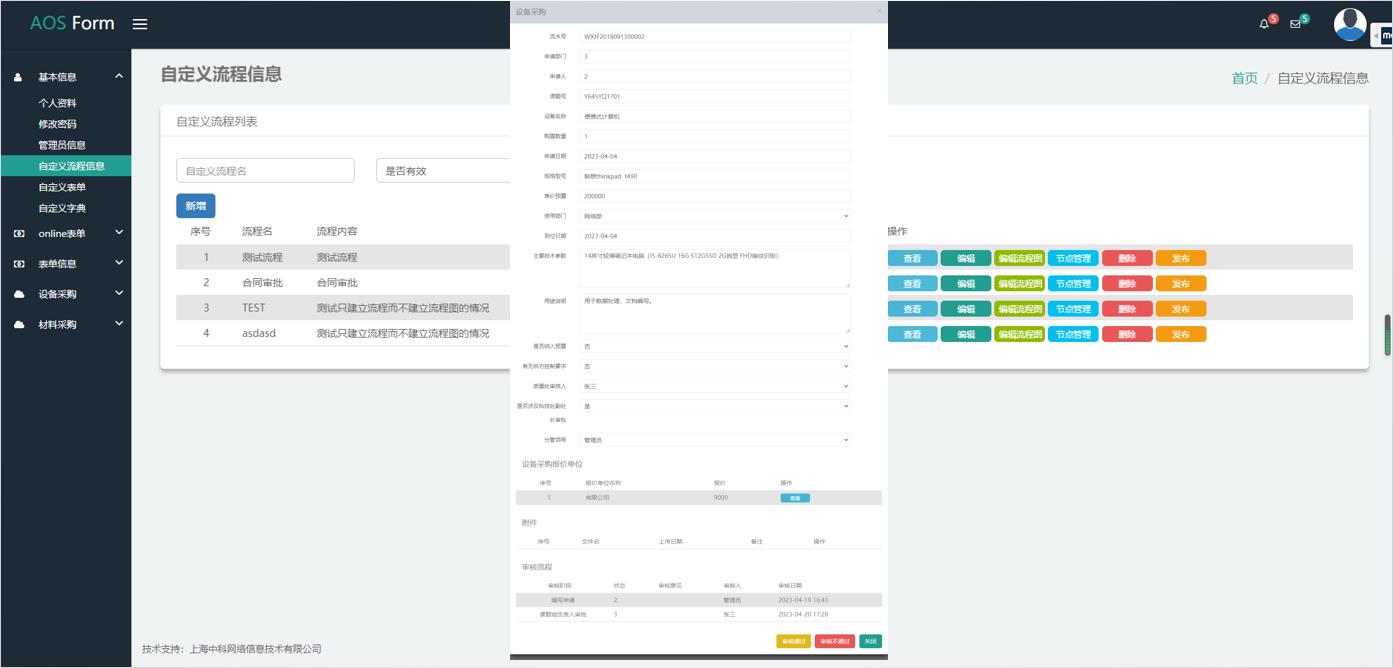Click the red 审核不通过 button

point(834,641)
